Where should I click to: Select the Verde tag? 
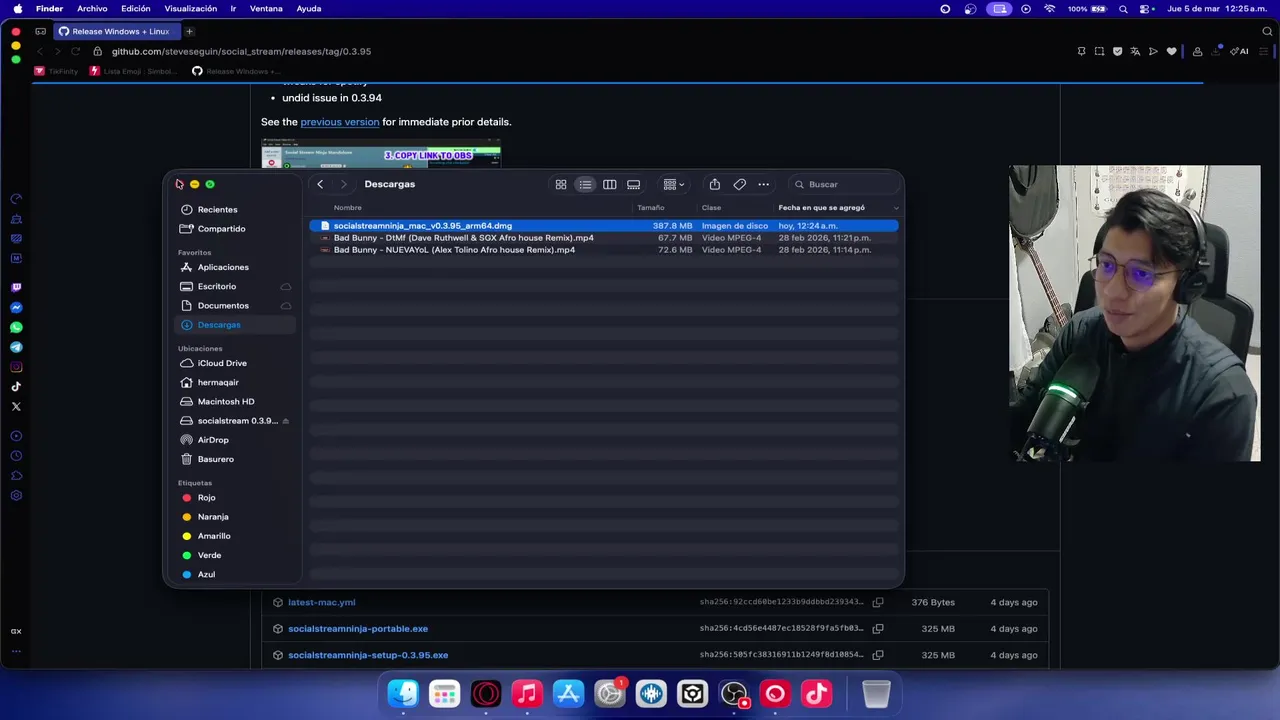tap(236, 555)
